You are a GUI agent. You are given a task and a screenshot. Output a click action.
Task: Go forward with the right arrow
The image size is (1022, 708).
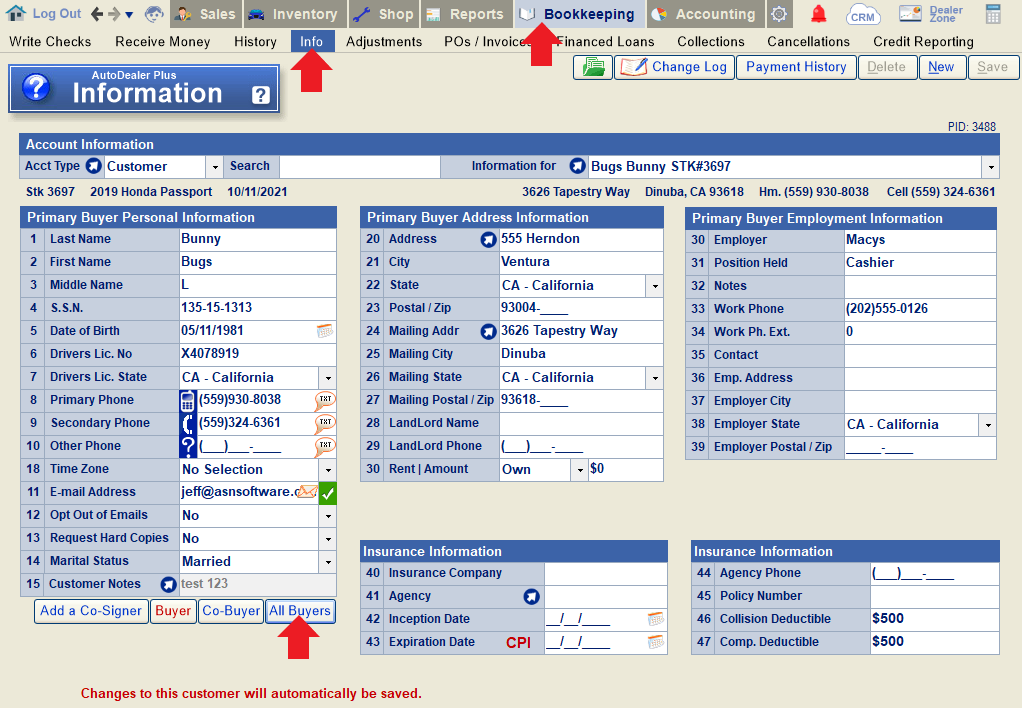pyautogui.click(x=114, y=14)
